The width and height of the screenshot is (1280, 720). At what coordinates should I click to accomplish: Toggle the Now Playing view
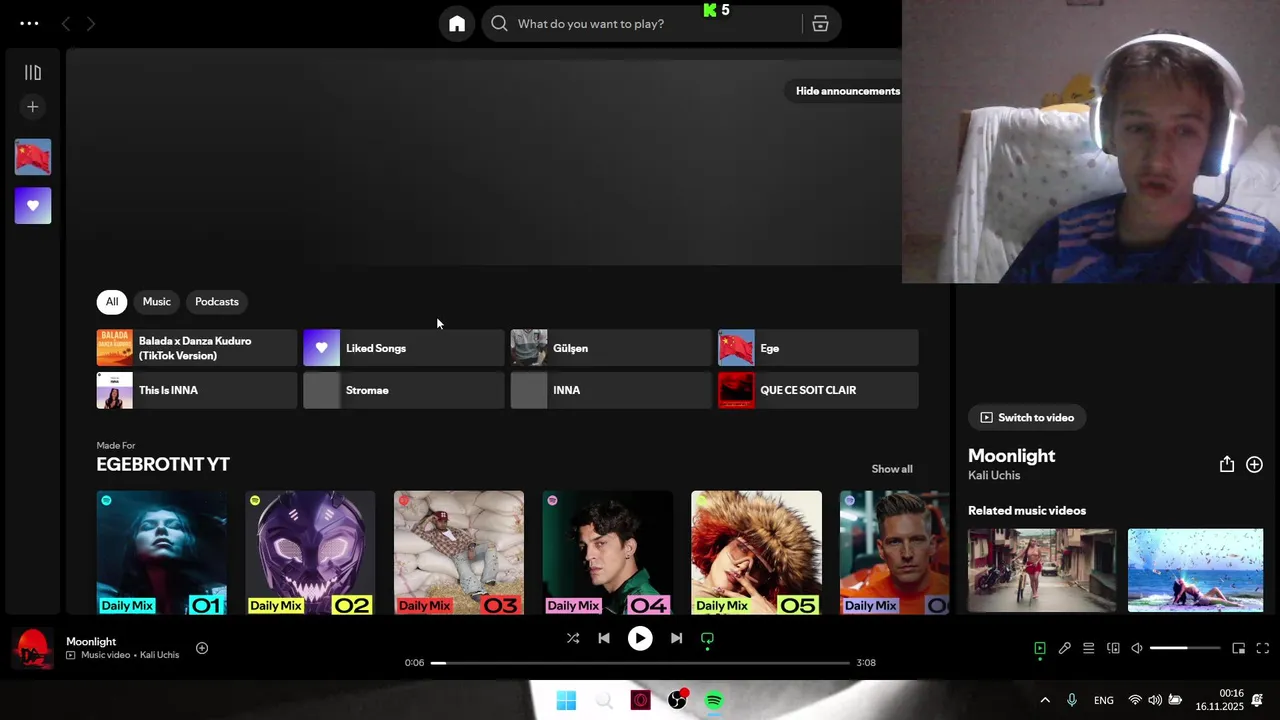[1040, 648]
